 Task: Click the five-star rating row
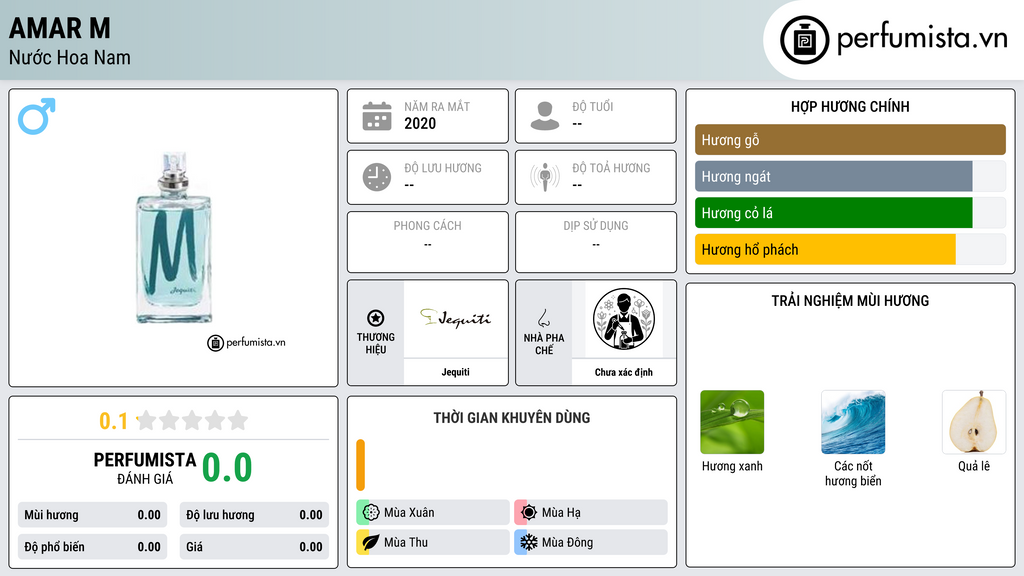[x=192, y=420]
